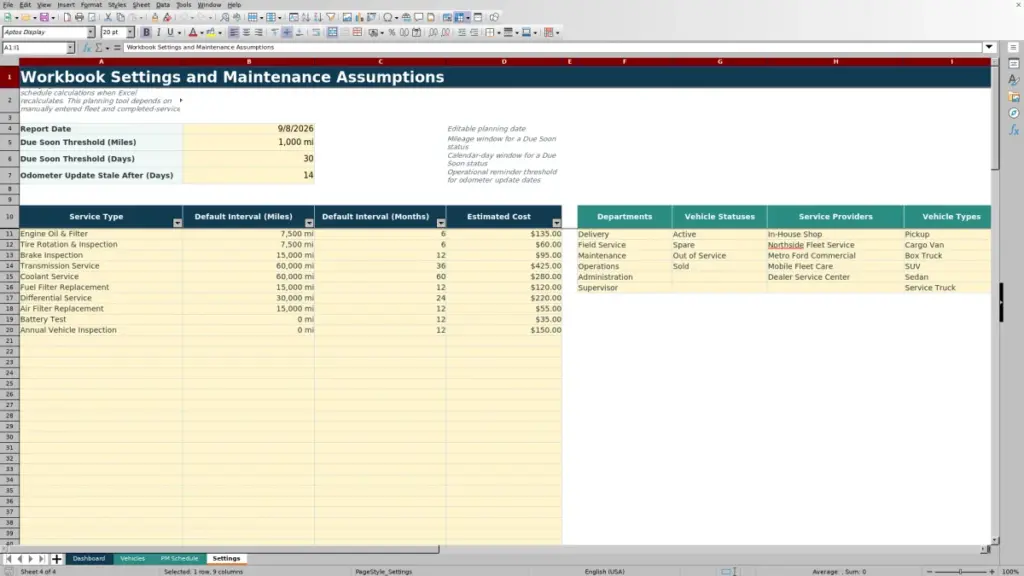Viewport: 1024px width, 576px height.
Task: Click the Departments column header cell
Action: [x=624, y=217]
